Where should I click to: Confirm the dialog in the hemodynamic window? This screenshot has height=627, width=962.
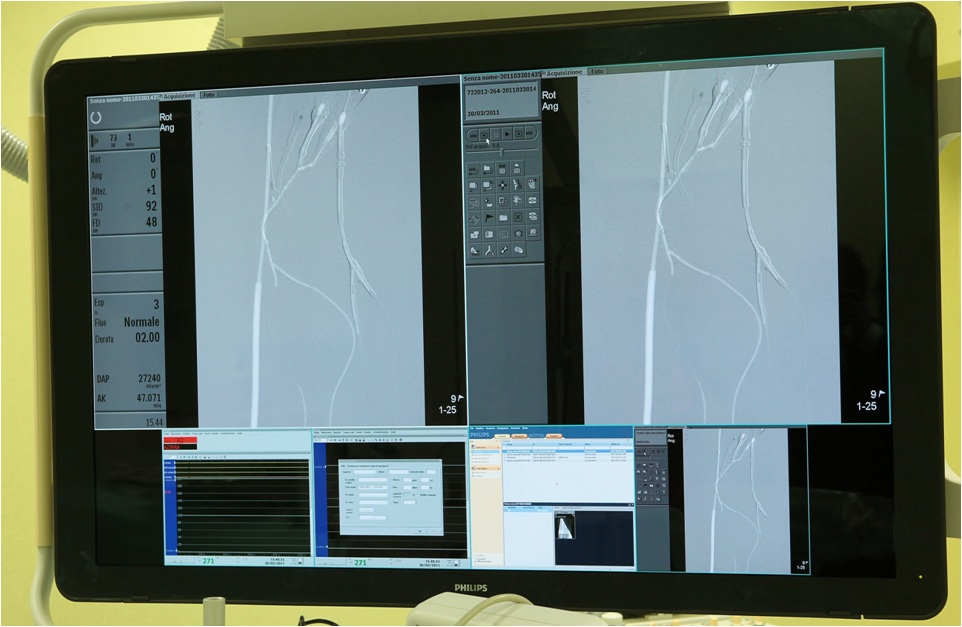tap(420, 531)
